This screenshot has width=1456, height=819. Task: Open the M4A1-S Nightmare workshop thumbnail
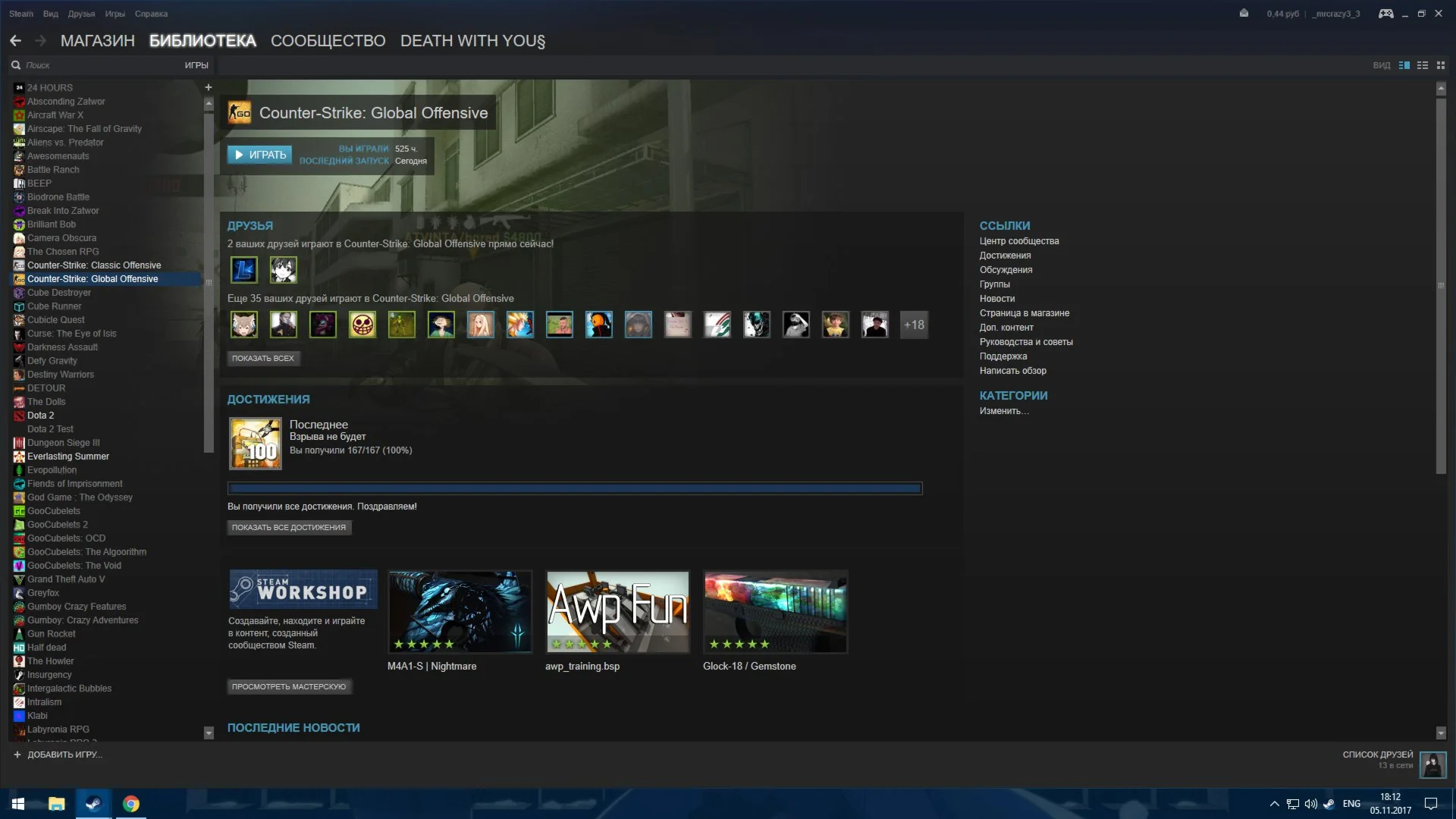[x=460, y=611]
